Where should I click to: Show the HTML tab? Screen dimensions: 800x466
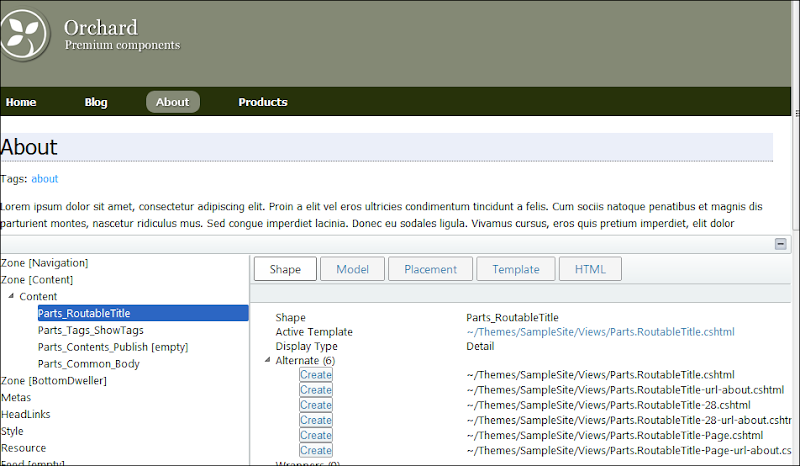(x=590, y=269)
